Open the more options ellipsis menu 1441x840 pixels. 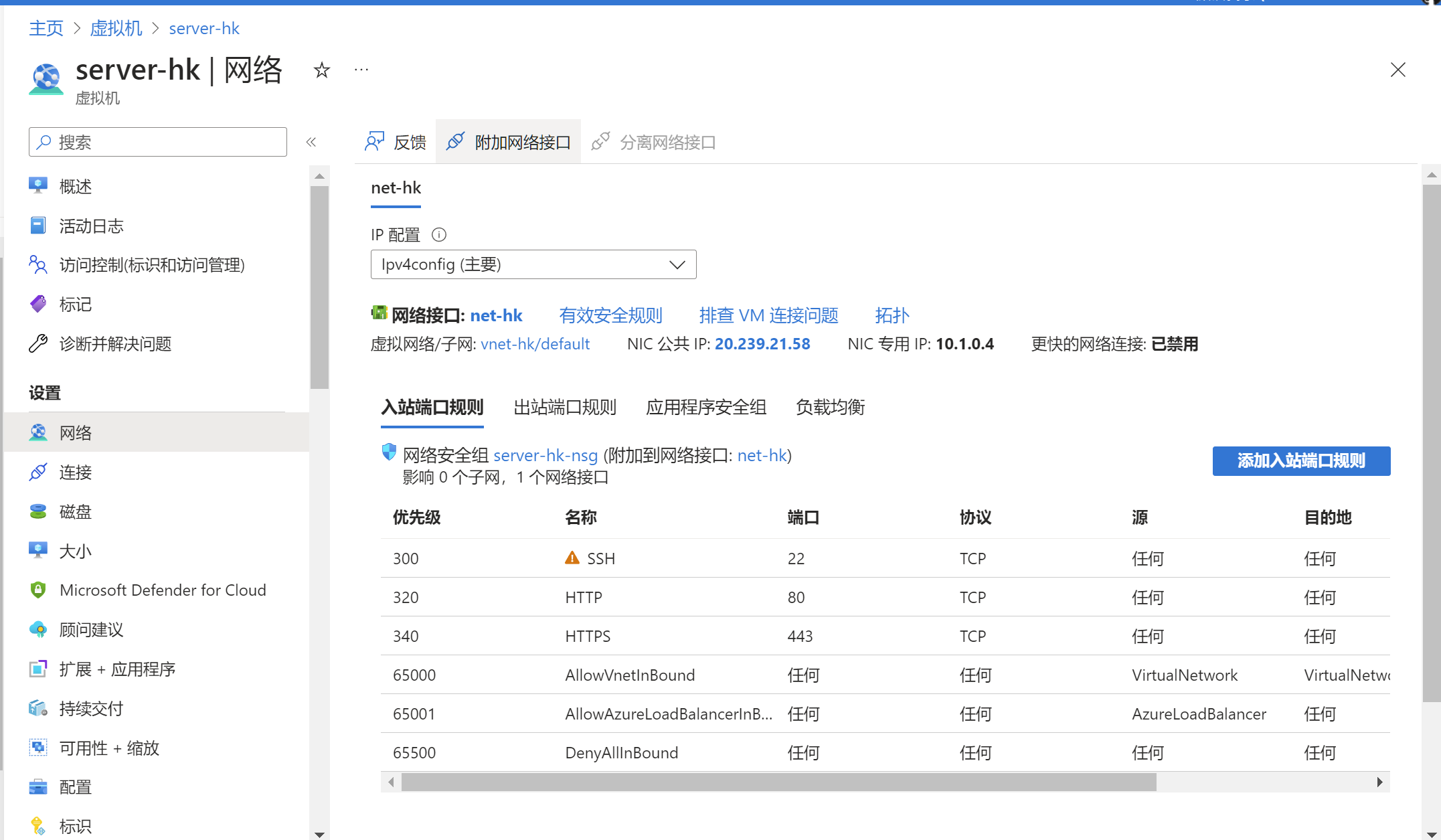pos(361,70)
